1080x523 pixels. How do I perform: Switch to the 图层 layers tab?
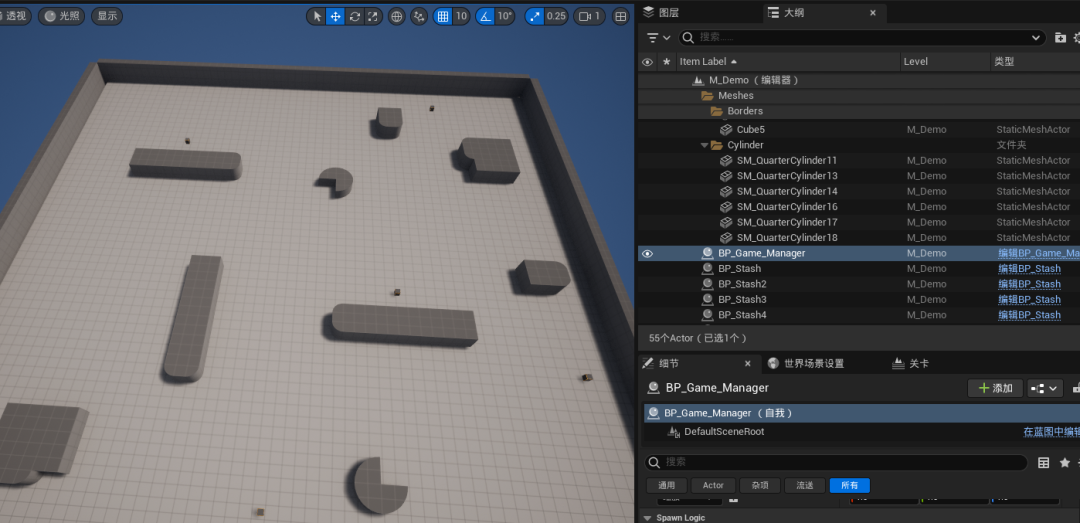[661, 12]
